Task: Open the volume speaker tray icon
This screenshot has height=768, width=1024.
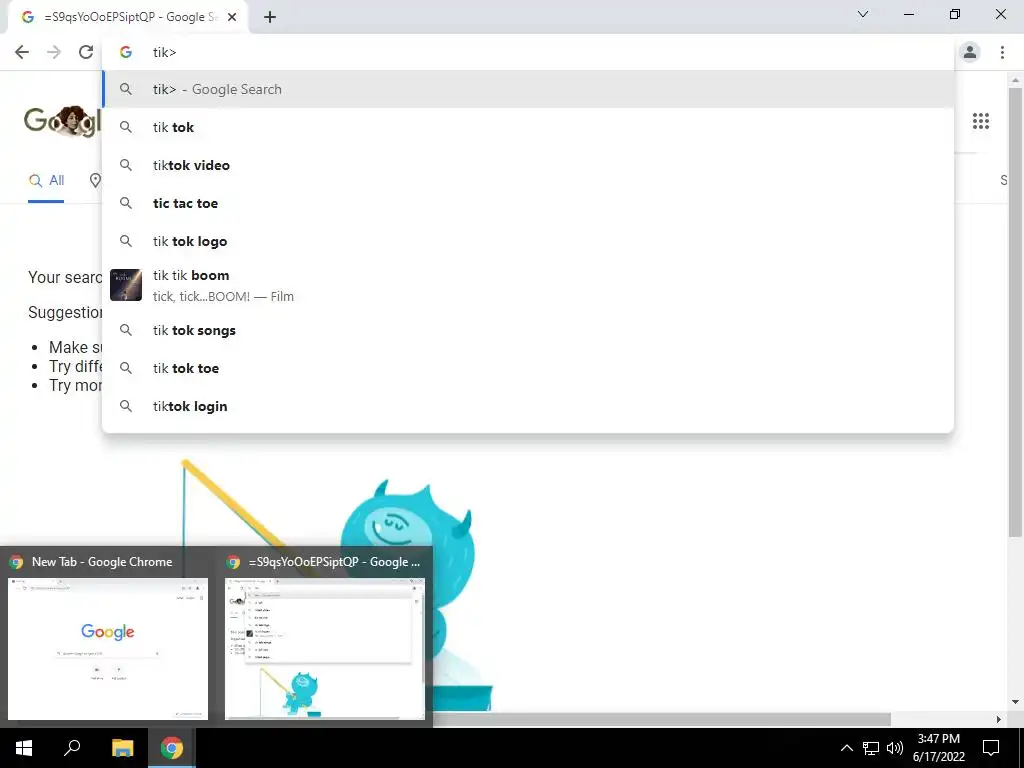Action: coord(895,748)
